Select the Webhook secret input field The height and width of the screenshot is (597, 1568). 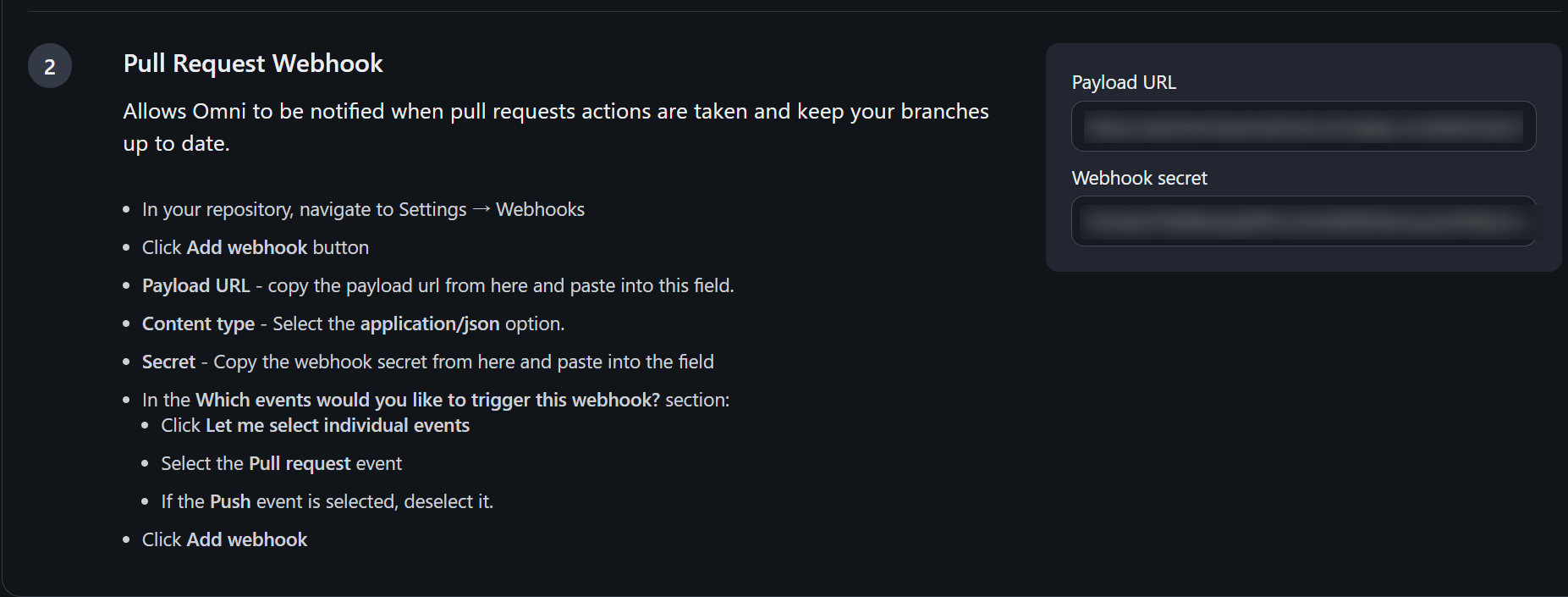[x=1303, y=222]
